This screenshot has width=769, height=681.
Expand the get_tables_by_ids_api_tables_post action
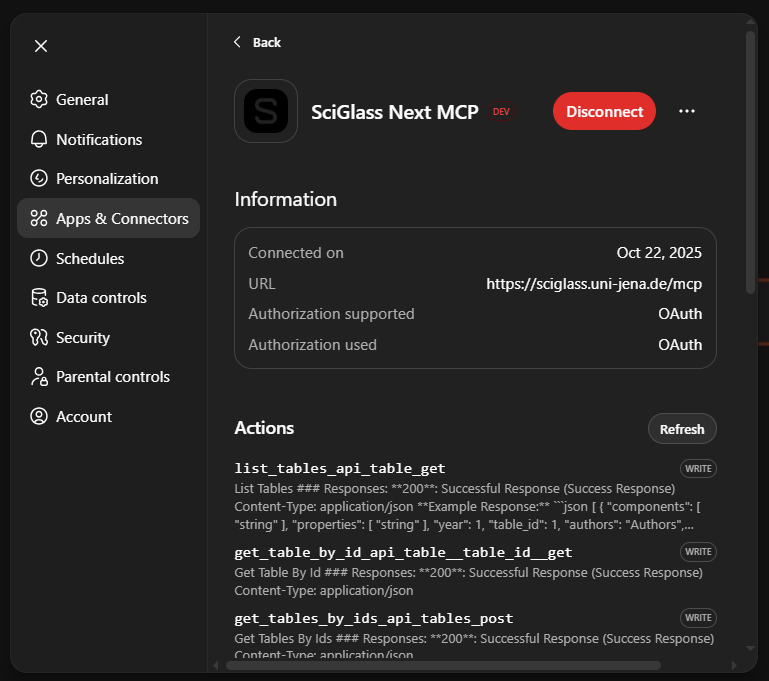[x=374, y=618]
